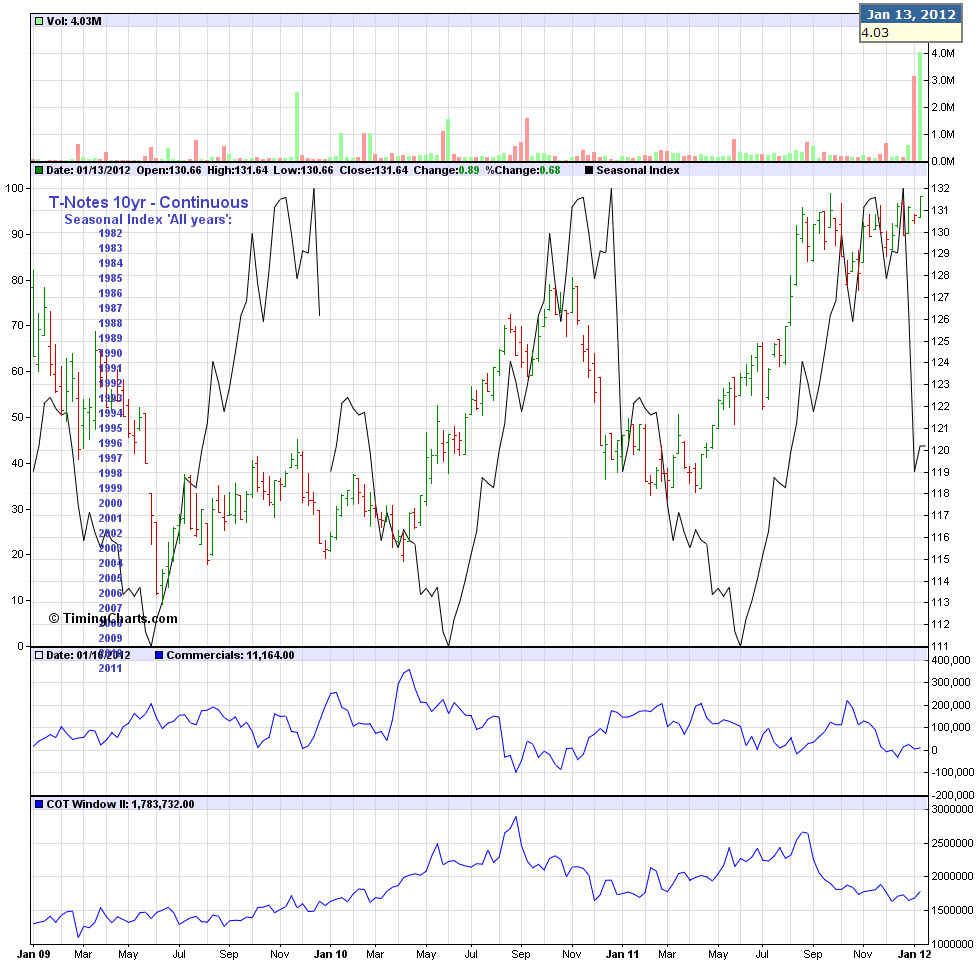Screen dimensions: 976x968
Task: Click the blue Commercials legend square
Action: (159, 655)
